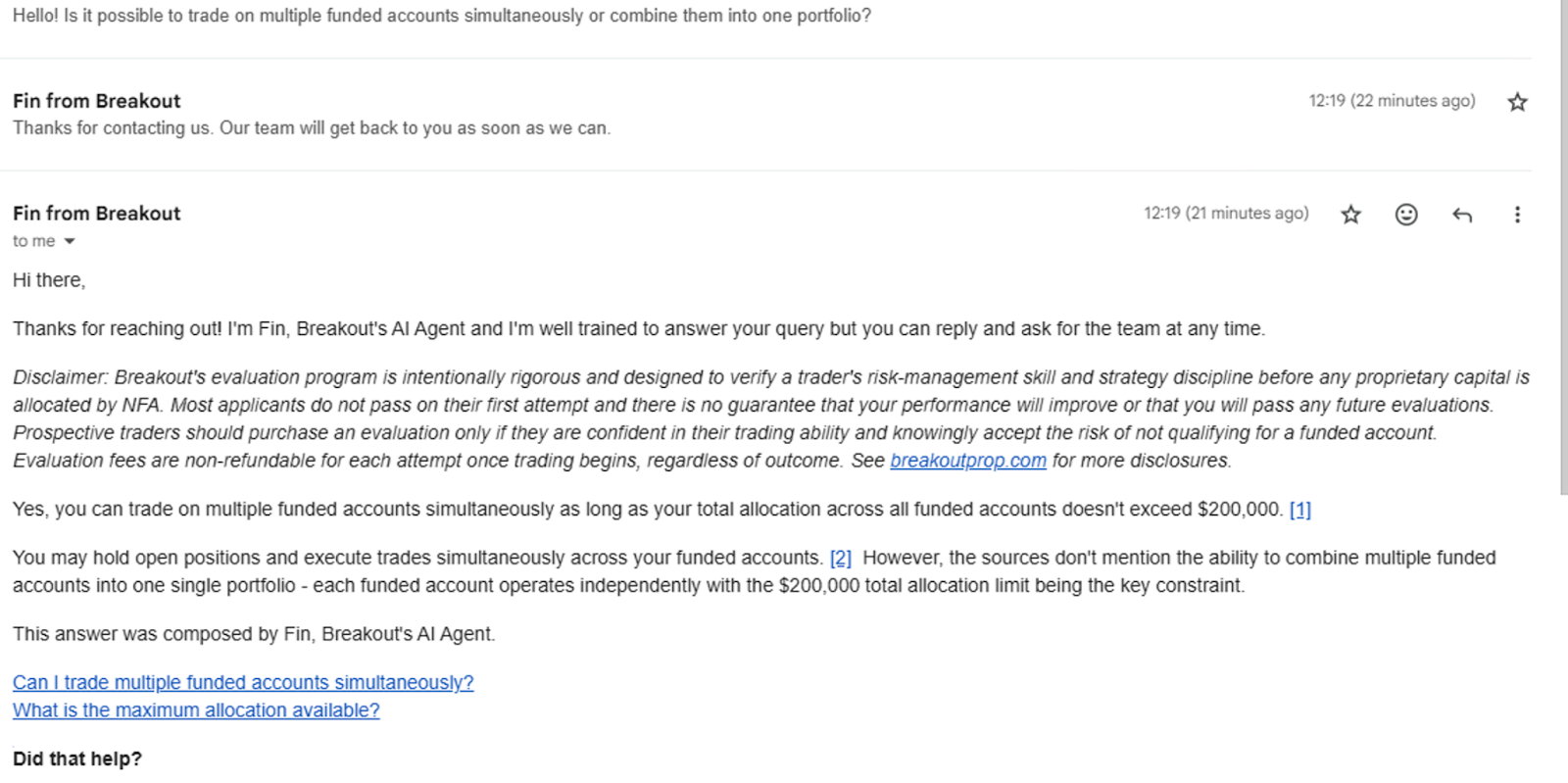Click the "Did that help?" prompt text
1568x783 pixels.
77,759
